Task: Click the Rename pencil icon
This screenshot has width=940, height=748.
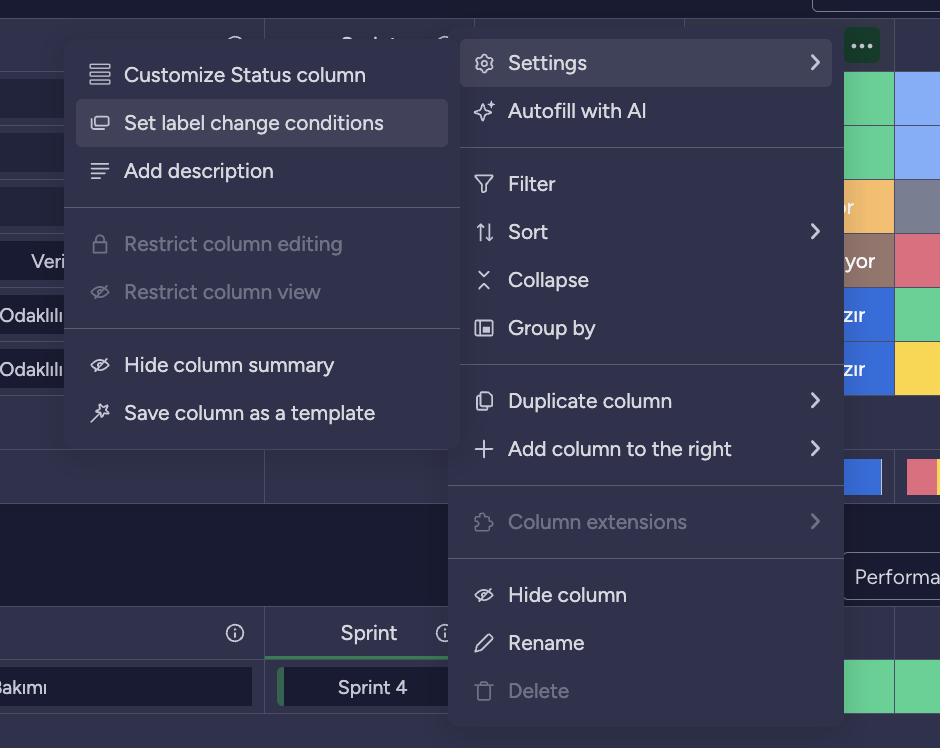Action: click(x=484, y=643)
